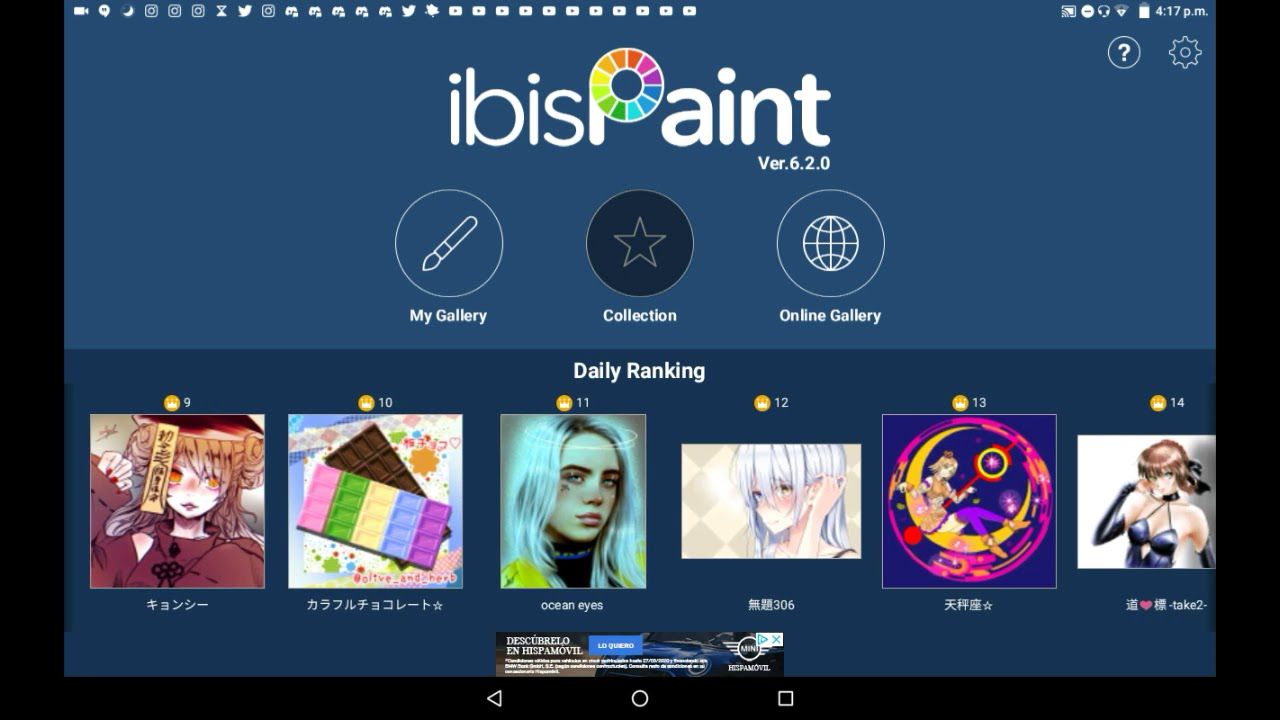Open the rank 14 artwork thumbnail

point(1146,501)
